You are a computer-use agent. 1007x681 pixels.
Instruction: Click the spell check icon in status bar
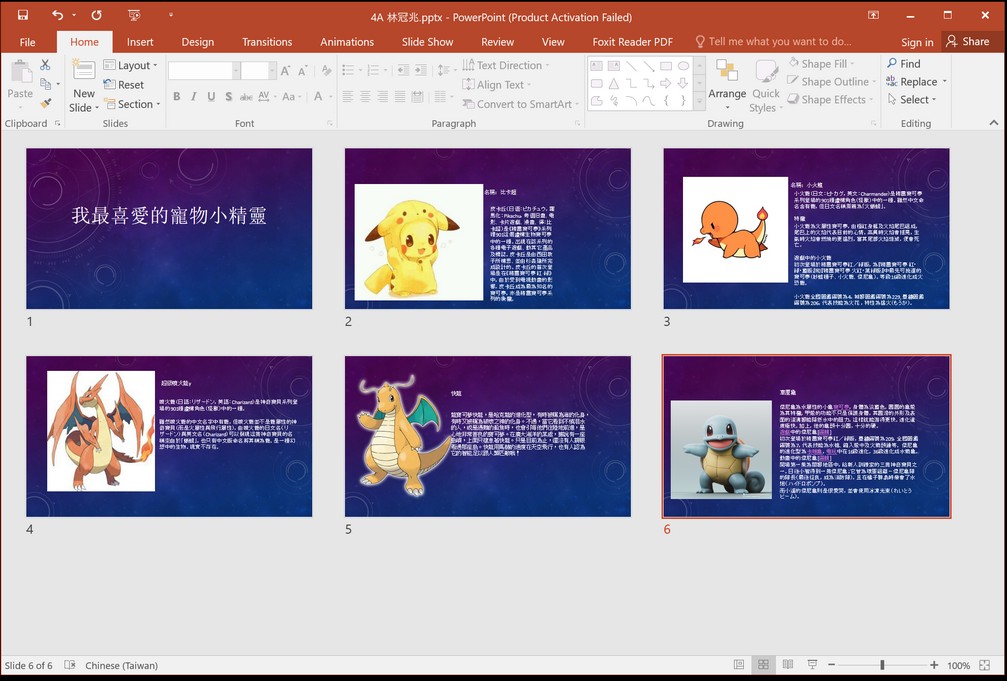coord(70,665)
